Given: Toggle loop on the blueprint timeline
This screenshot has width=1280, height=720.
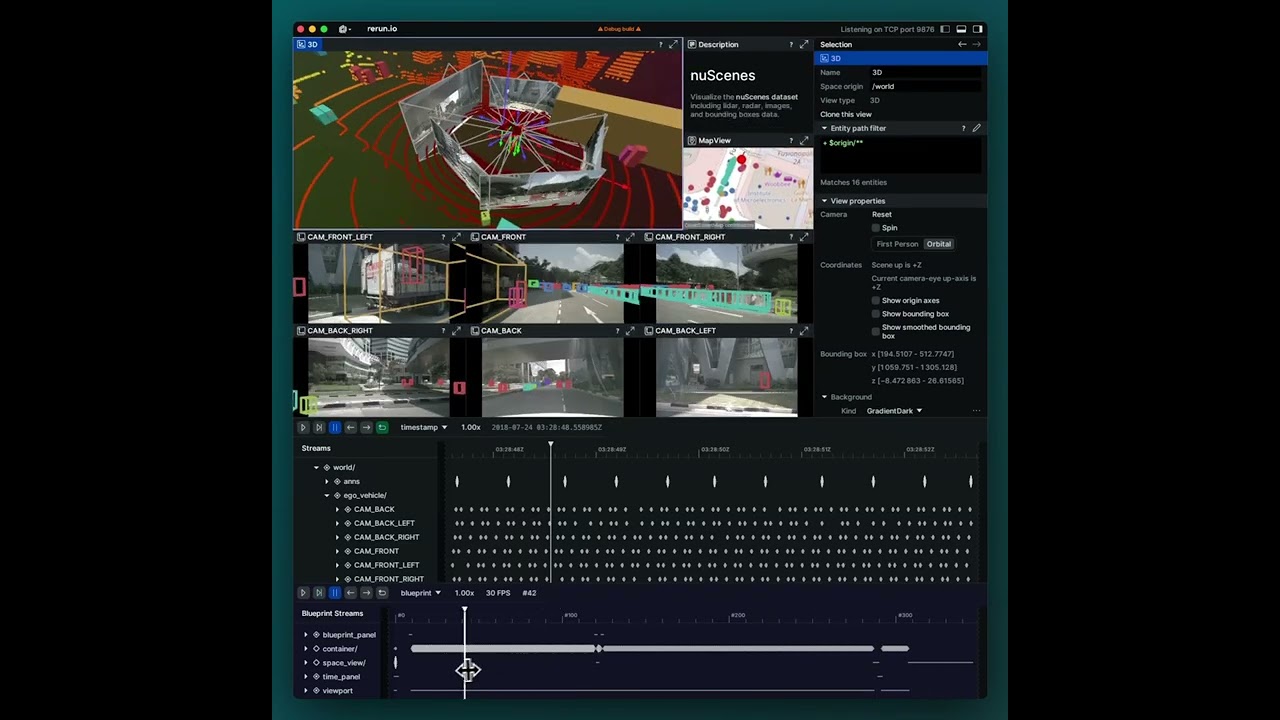Looking at the screenshot, I should [x=381, y=593].
